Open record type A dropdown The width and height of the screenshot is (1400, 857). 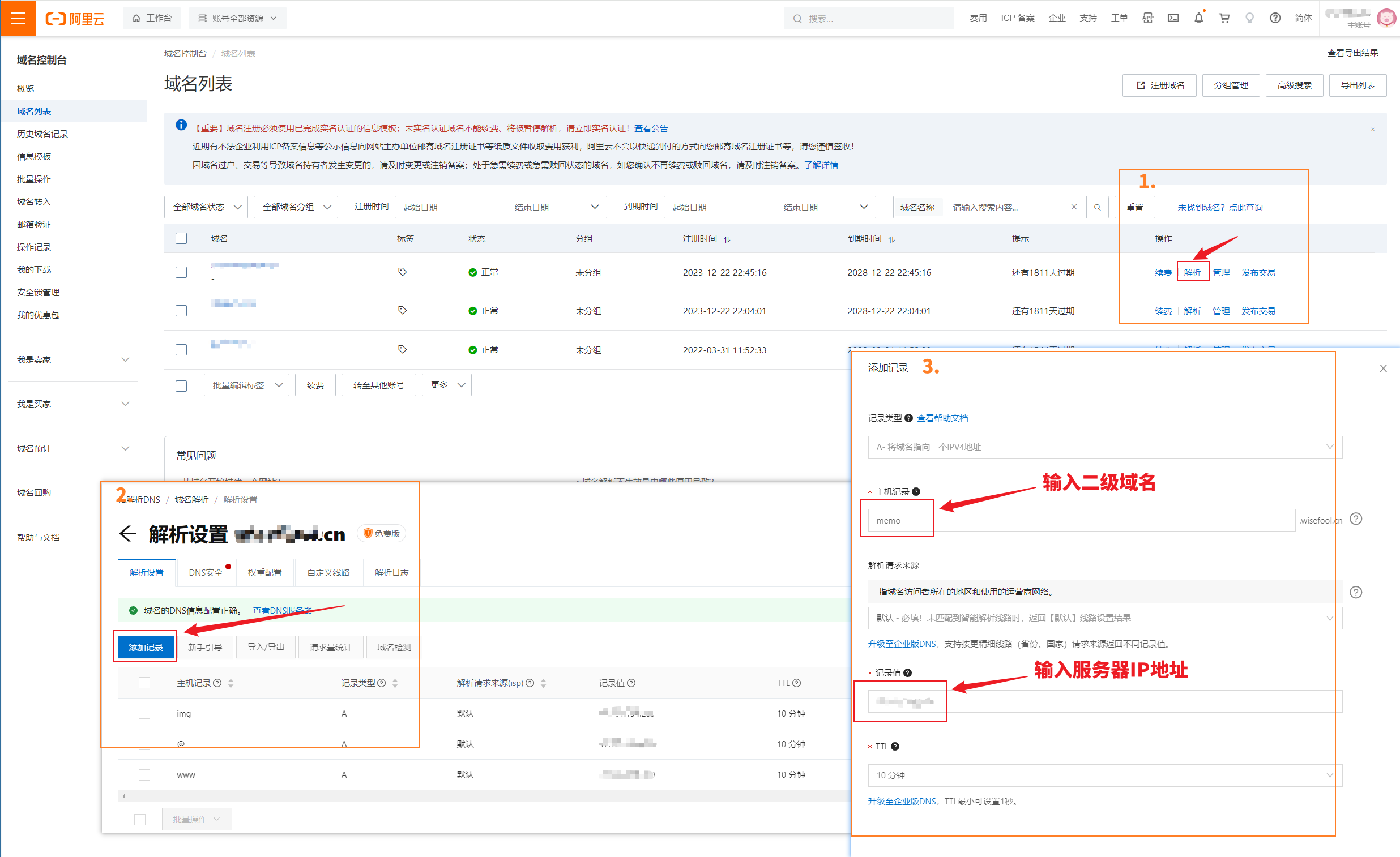pyautogui.click(x=1104, y=447)
